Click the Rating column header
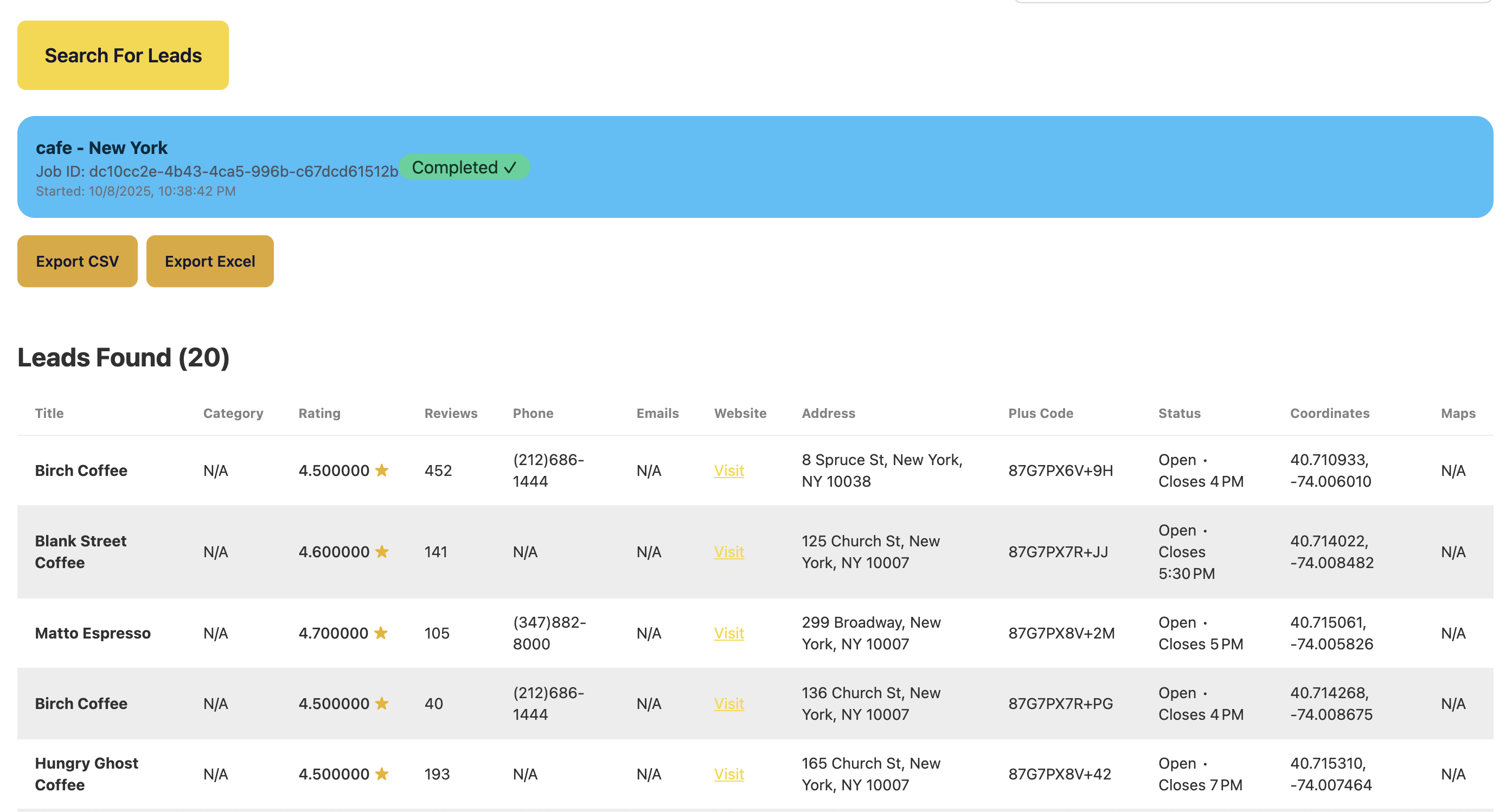 coord(319,413)
